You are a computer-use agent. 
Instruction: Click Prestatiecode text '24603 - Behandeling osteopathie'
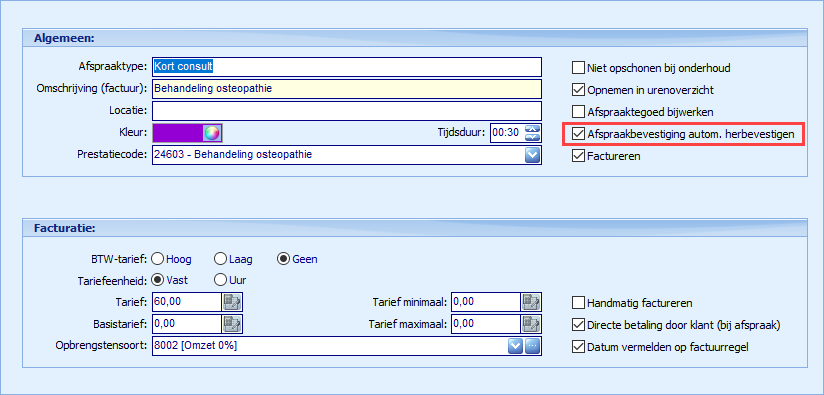coord(233,155)
